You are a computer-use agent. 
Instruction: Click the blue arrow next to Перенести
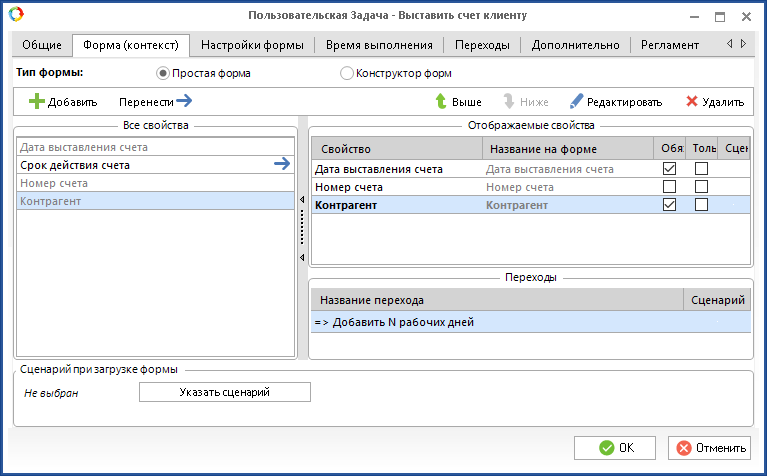(x=183, y=101)
